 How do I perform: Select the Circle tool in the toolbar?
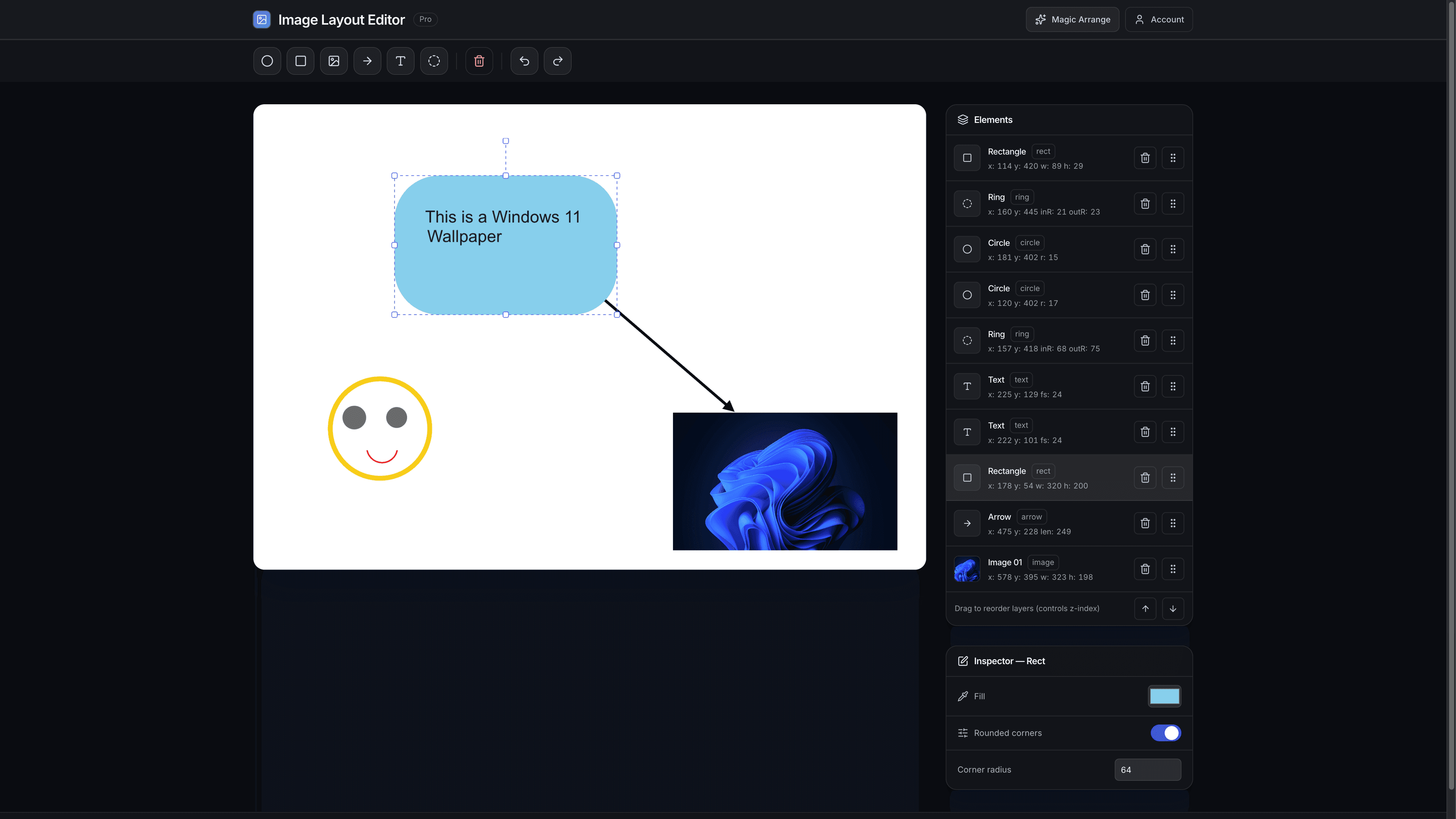tap(267, 61)
